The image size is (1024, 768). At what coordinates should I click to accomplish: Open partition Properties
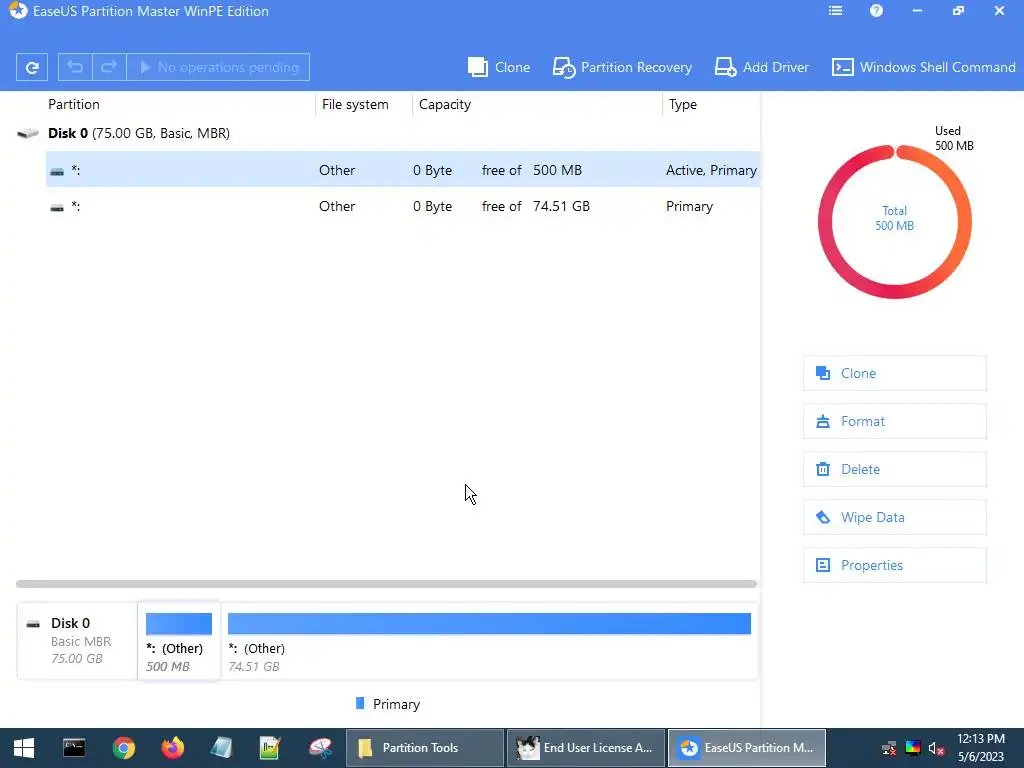894,566
